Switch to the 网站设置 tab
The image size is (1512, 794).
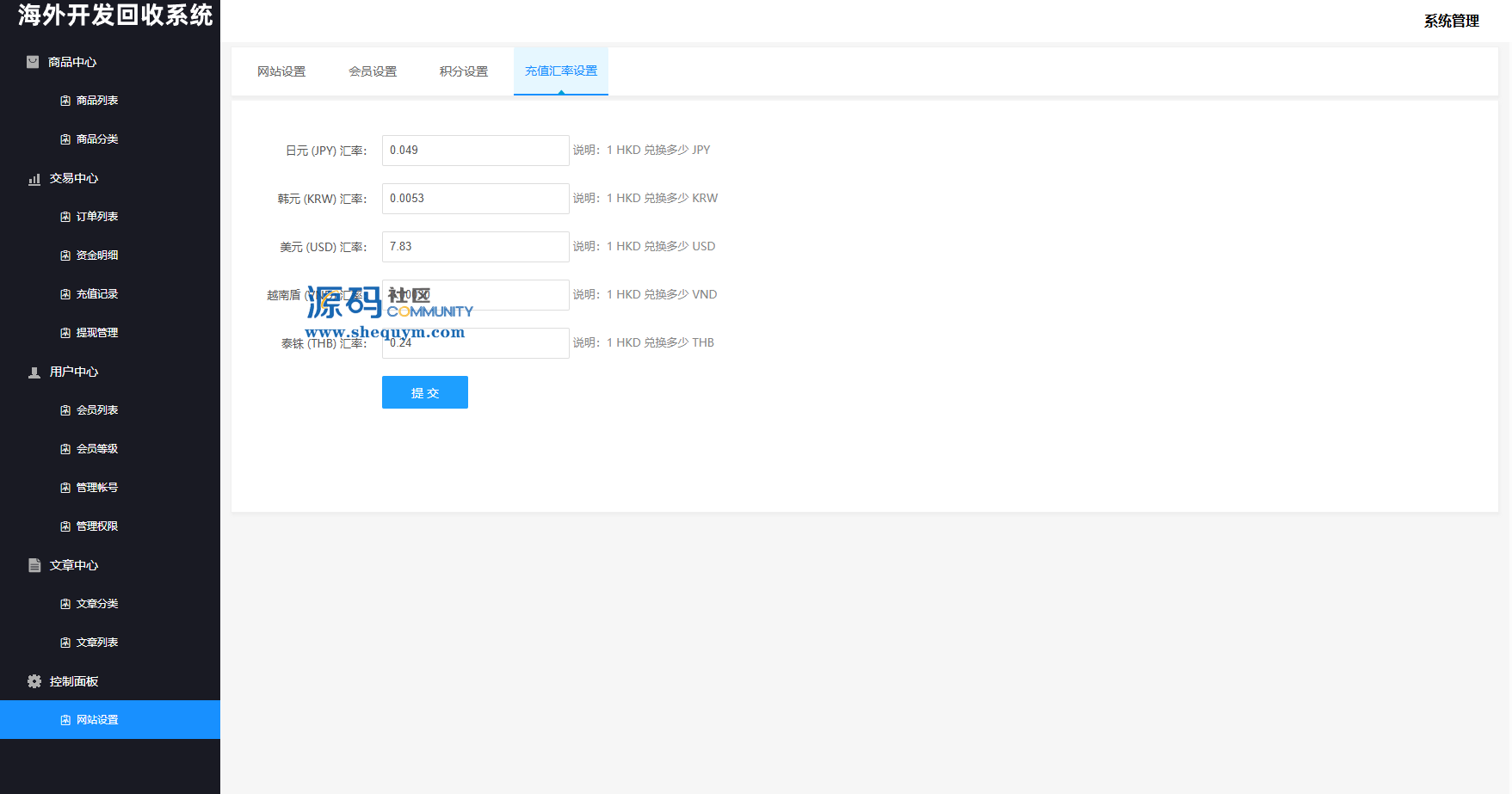(281, 71)
